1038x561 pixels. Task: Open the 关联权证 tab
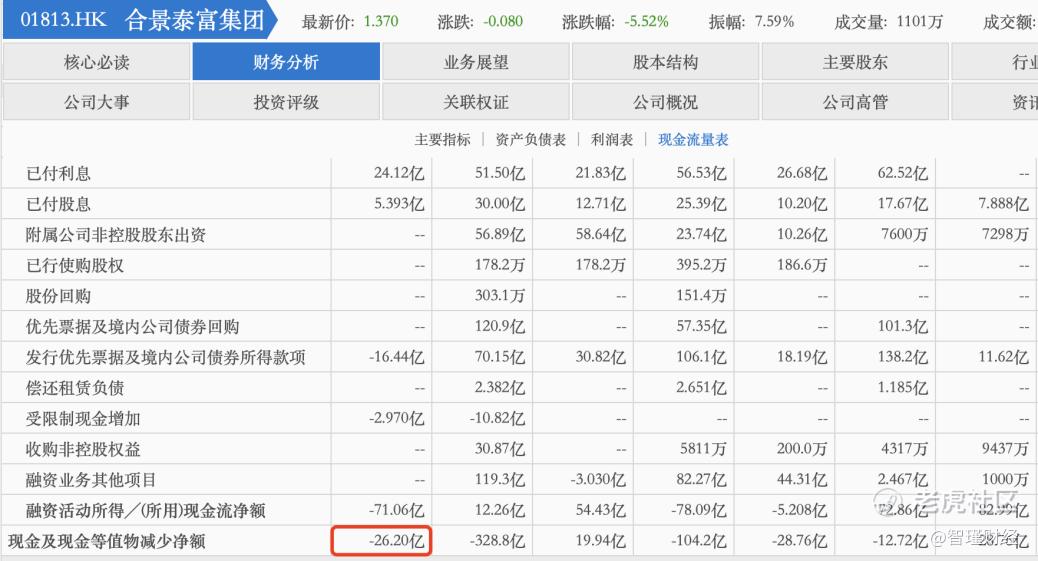(476, 102)
